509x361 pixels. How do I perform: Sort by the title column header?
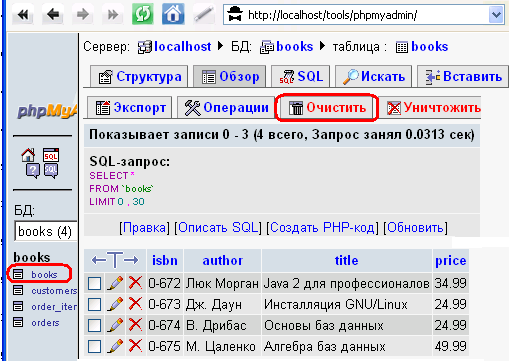347,260
